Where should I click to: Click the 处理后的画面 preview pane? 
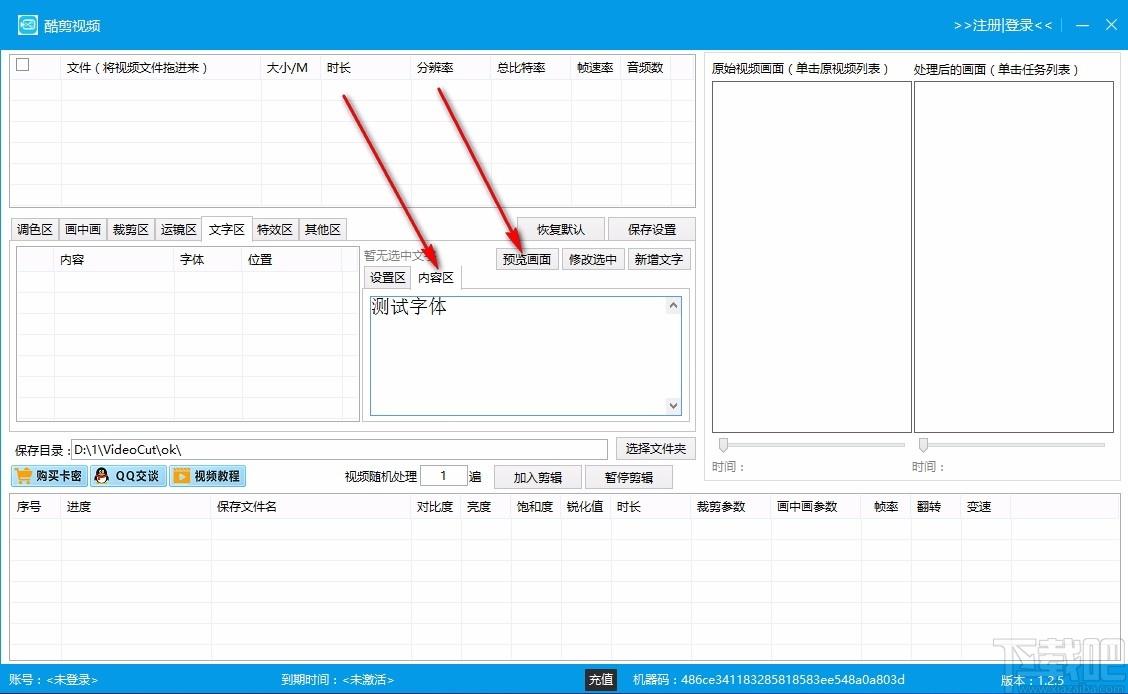pos(1014,257)
